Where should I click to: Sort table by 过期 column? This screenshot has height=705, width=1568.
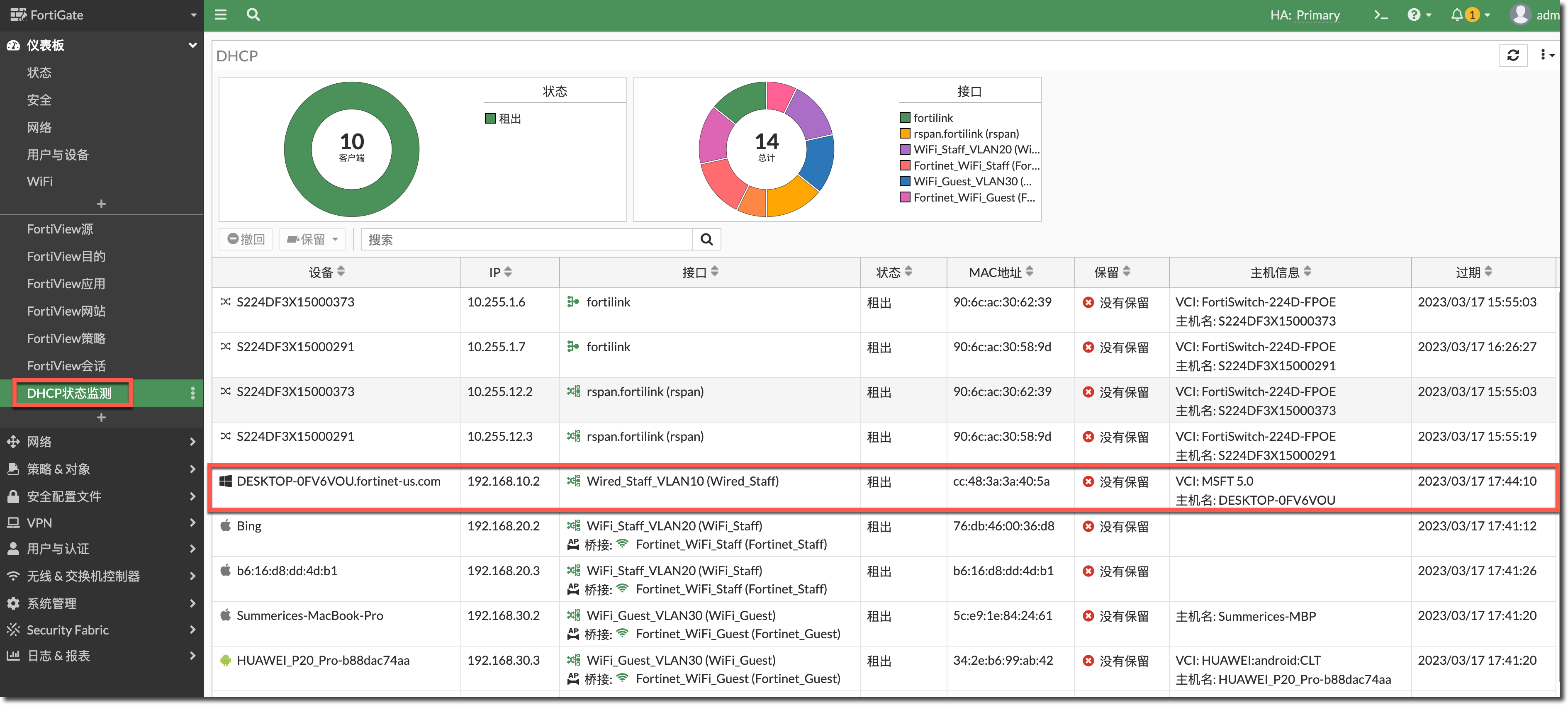tap(1474, 272)
